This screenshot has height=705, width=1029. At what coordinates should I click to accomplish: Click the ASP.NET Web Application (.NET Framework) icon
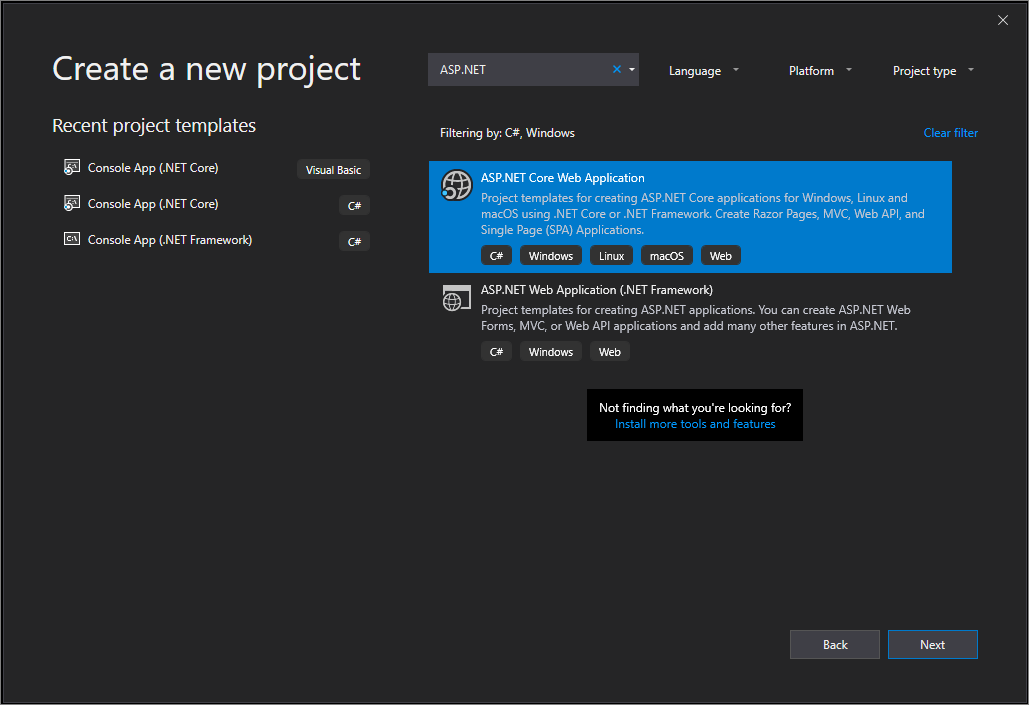(x=456, y=298)
